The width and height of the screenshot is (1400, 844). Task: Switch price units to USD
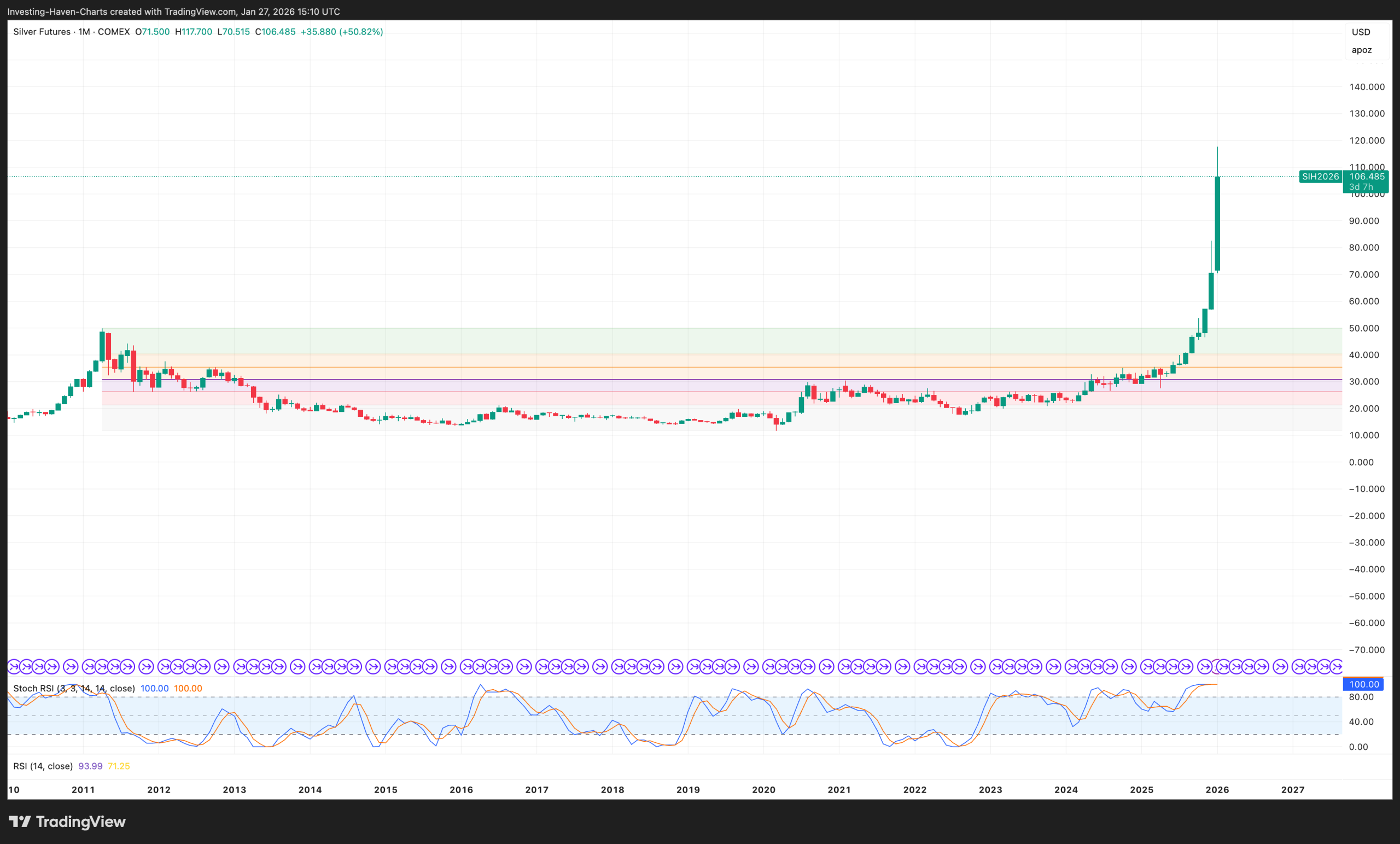click(x=1361, y=32)
